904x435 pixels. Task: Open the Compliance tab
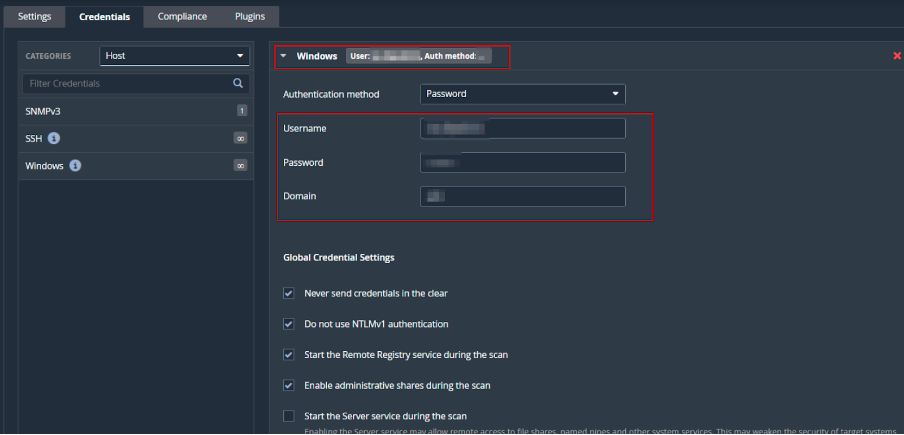182,16
